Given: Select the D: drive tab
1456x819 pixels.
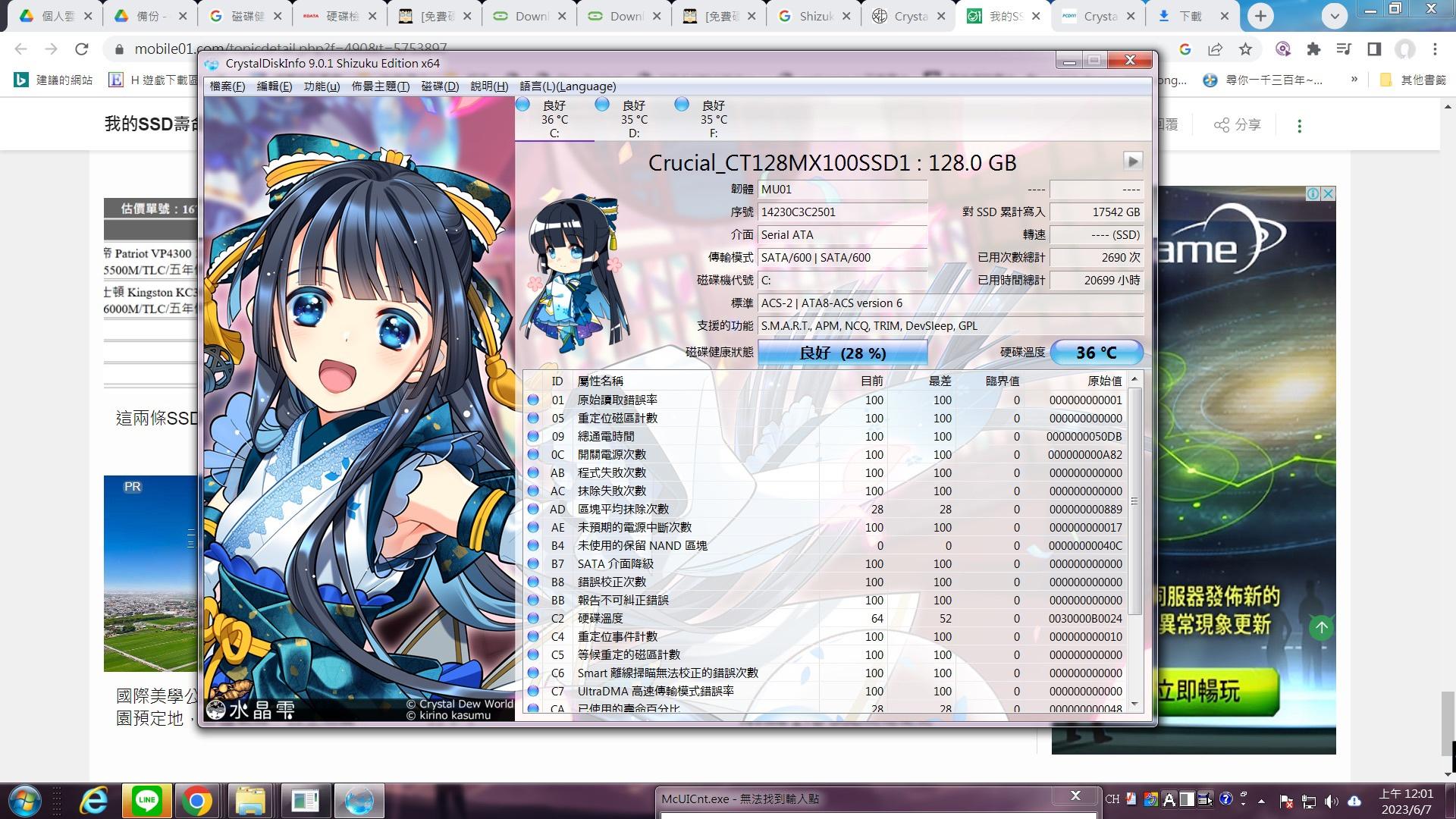Looking at the screenshot, I should coord(634,119).
